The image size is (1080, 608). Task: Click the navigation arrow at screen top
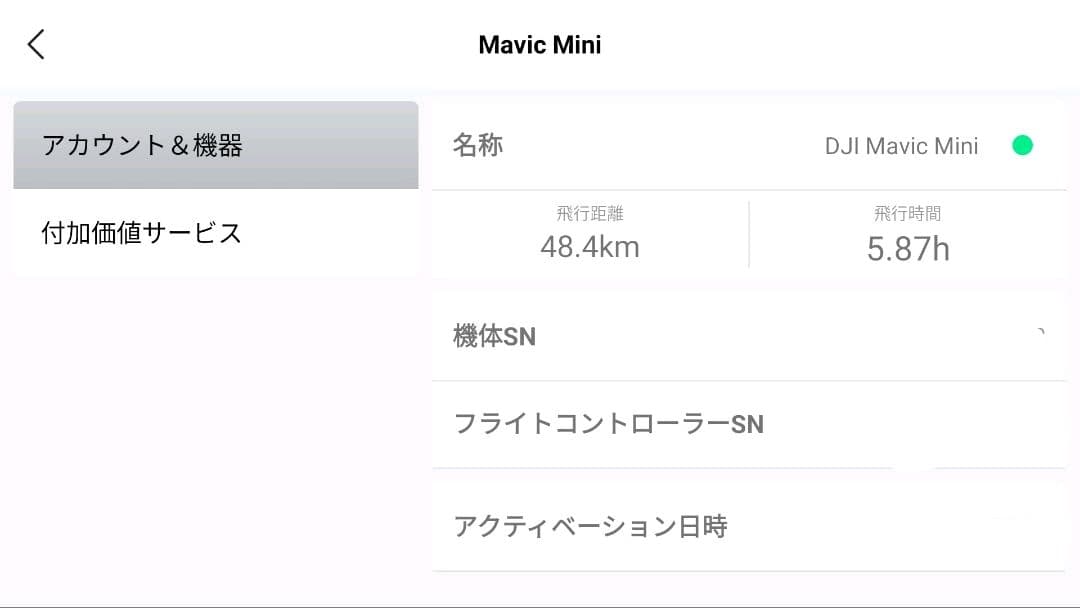click(x=35, y=44)
